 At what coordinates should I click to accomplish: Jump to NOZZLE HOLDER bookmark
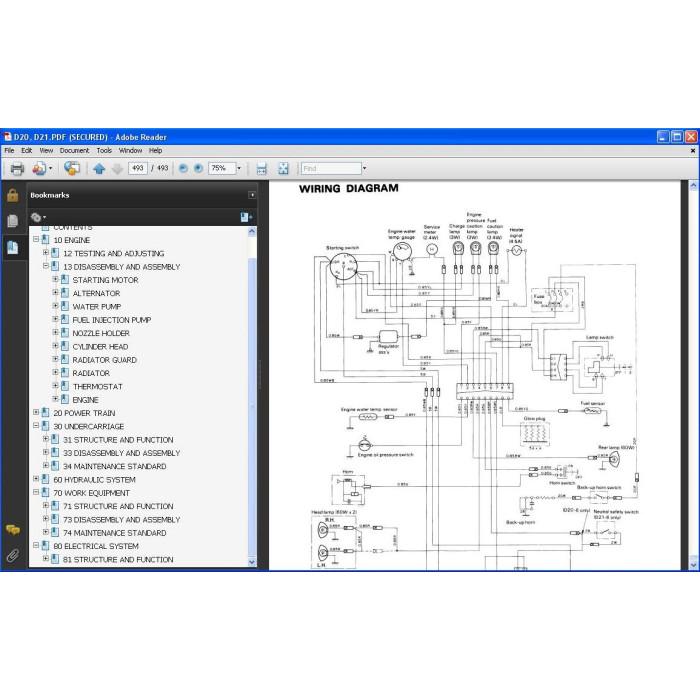[x=101, y=333]
